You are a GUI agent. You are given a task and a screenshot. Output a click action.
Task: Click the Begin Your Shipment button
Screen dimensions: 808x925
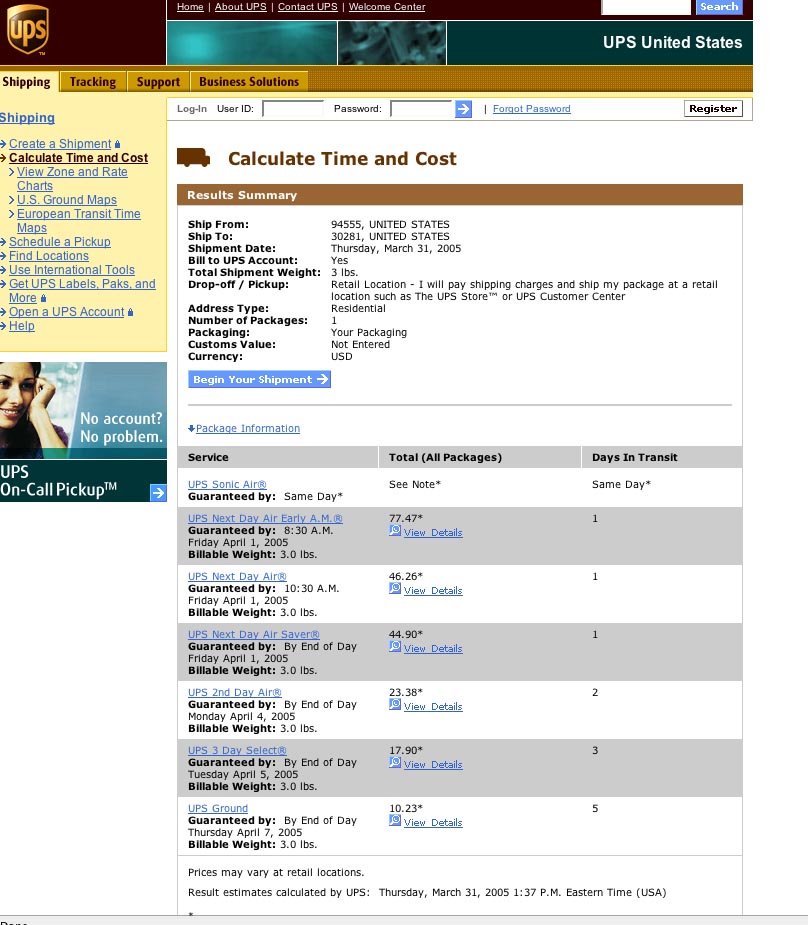click(260, 379)
